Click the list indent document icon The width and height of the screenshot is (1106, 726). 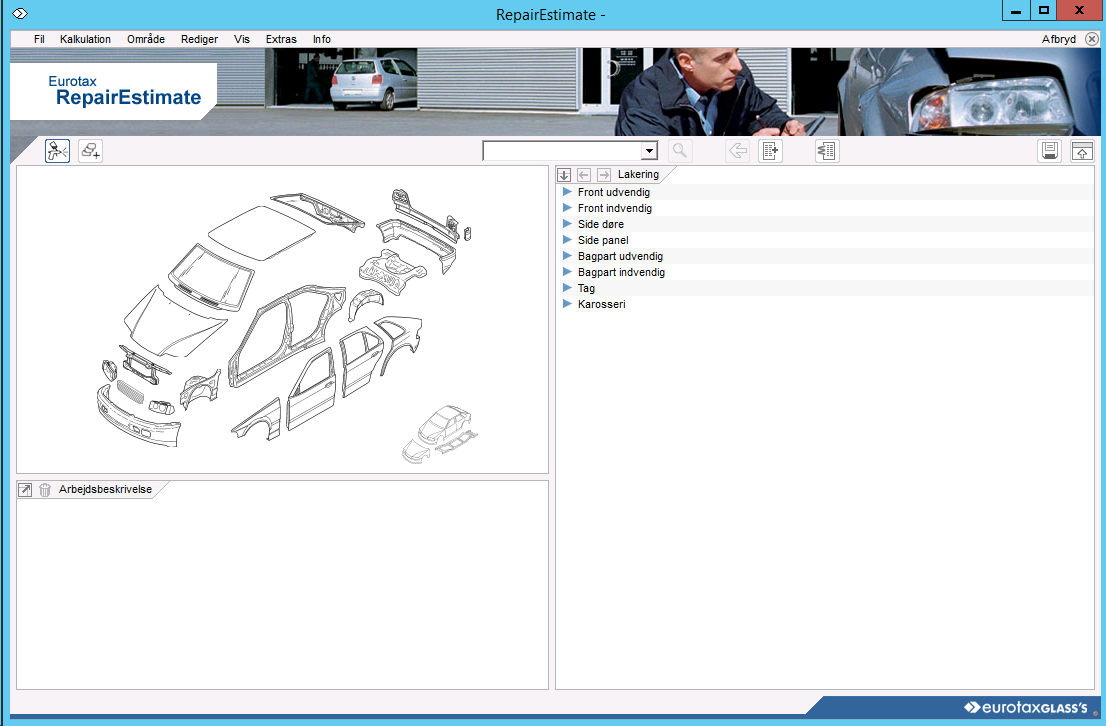pyautogui.click(x=827, y=150)
